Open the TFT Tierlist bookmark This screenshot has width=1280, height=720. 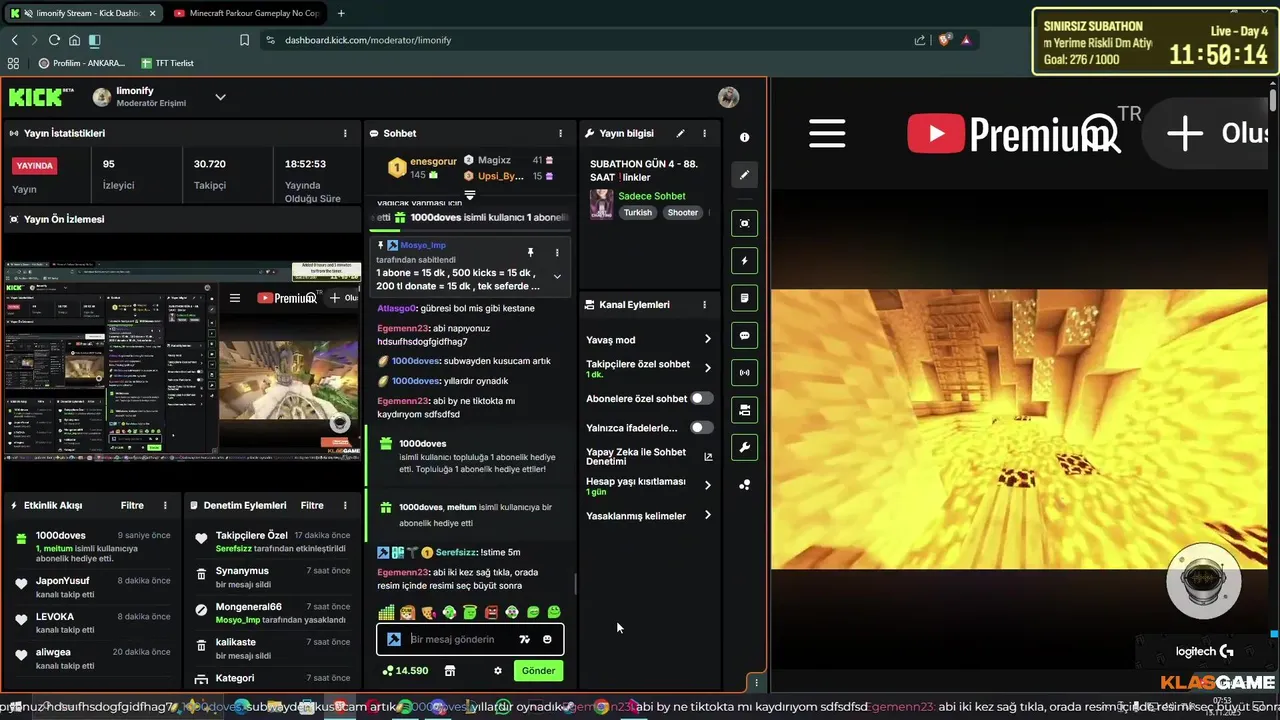[x=167, y=63]
